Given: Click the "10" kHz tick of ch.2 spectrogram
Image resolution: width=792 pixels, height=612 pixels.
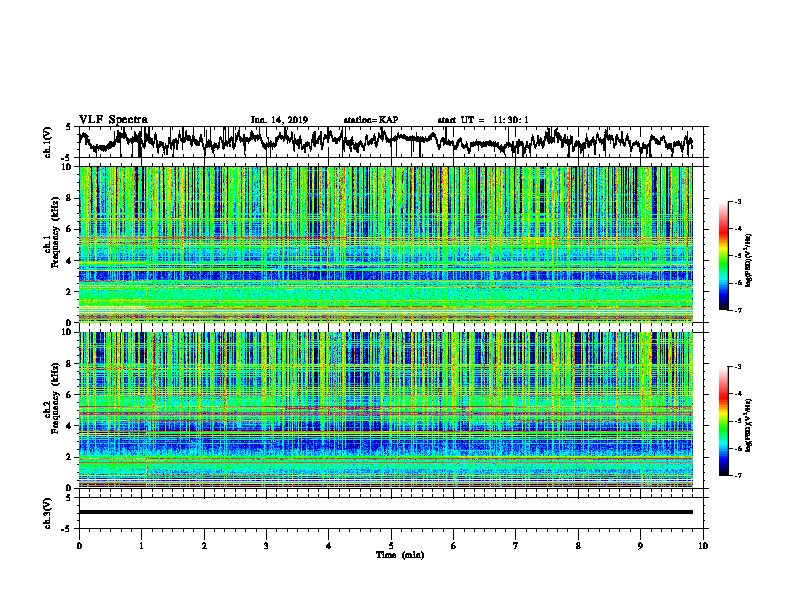Looking at the screenshot, I should coord(68,332).
